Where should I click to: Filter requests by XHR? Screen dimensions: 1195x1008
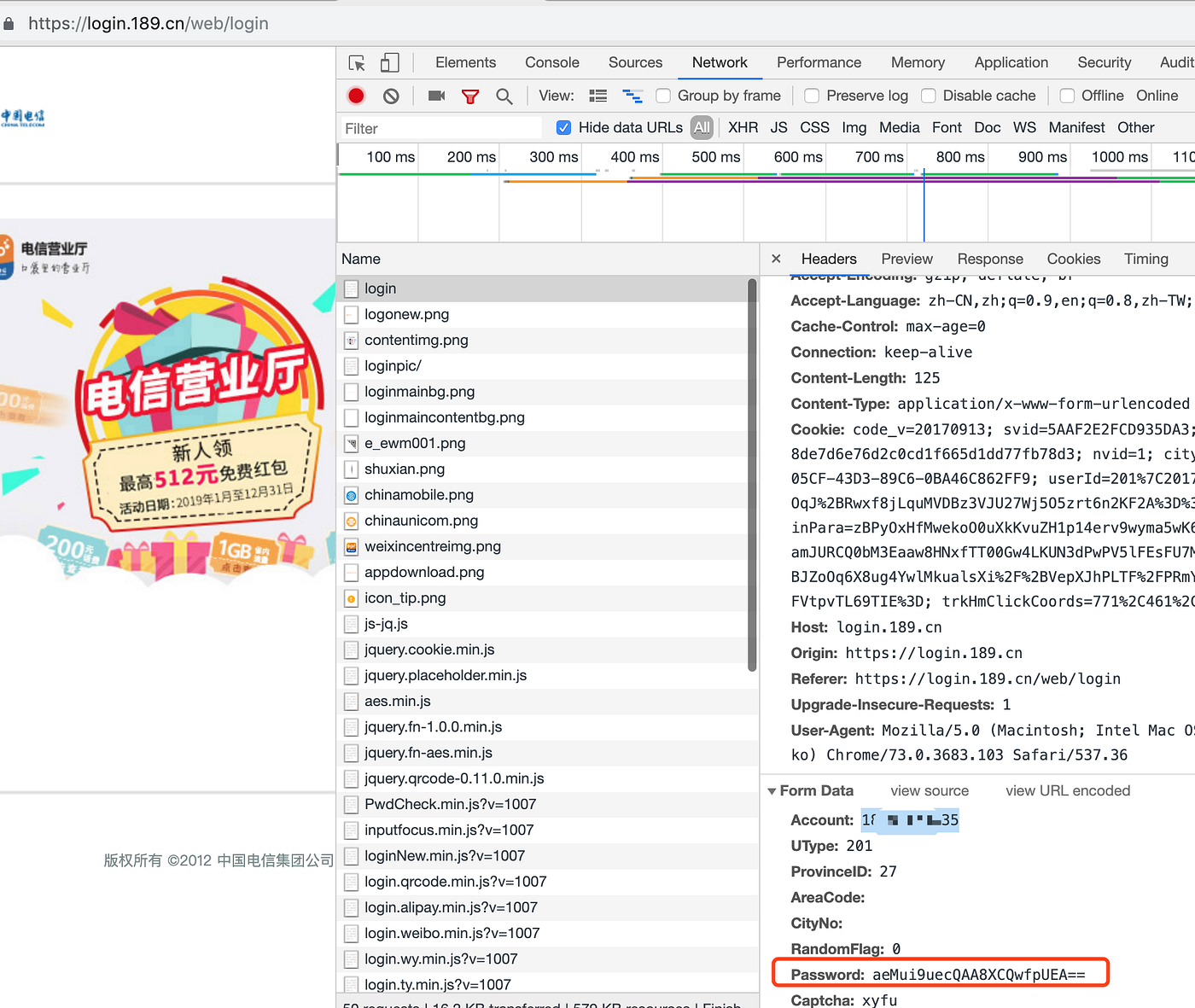pyautogui.click(x=743, y=127)
